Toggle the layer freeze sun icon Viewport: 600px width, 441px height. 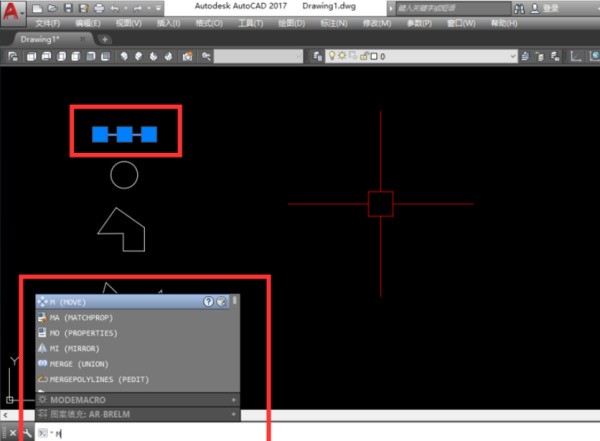(x=344, y=57)
